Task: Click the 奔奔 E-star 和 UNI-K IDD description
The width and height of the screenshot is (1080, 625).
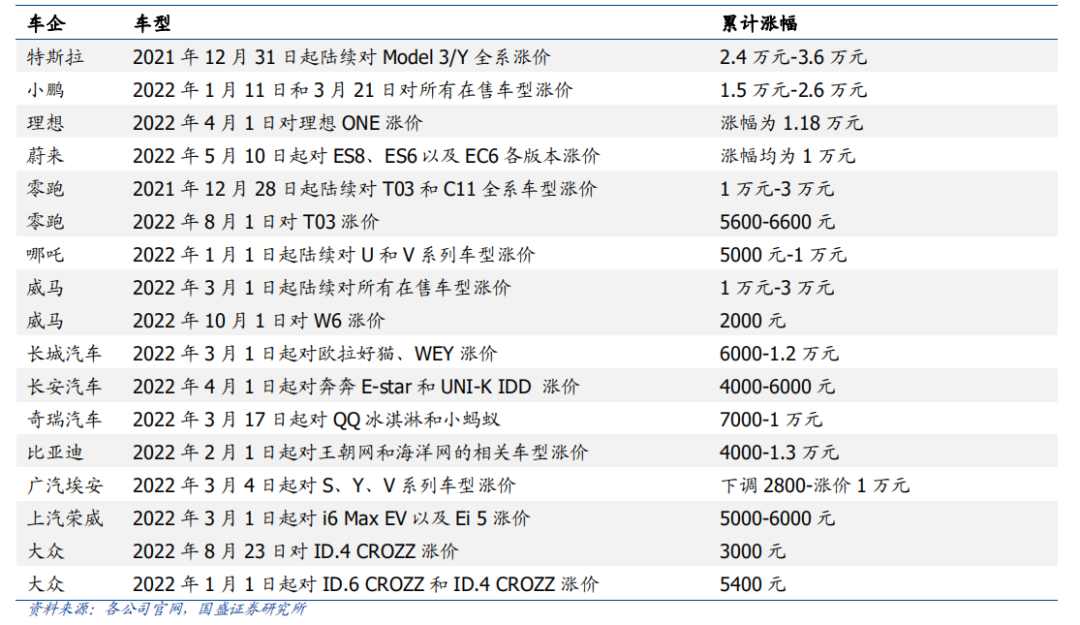Action: 356,387
